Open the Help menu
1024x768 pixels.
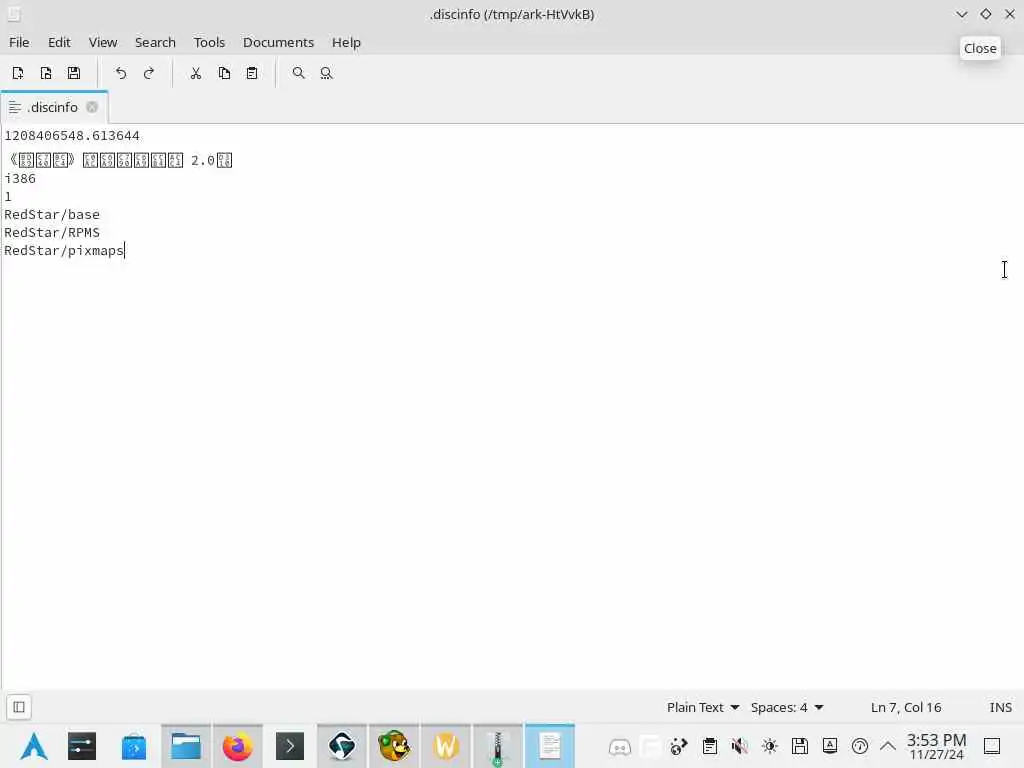pyautogui.click(x=346, y=42)
